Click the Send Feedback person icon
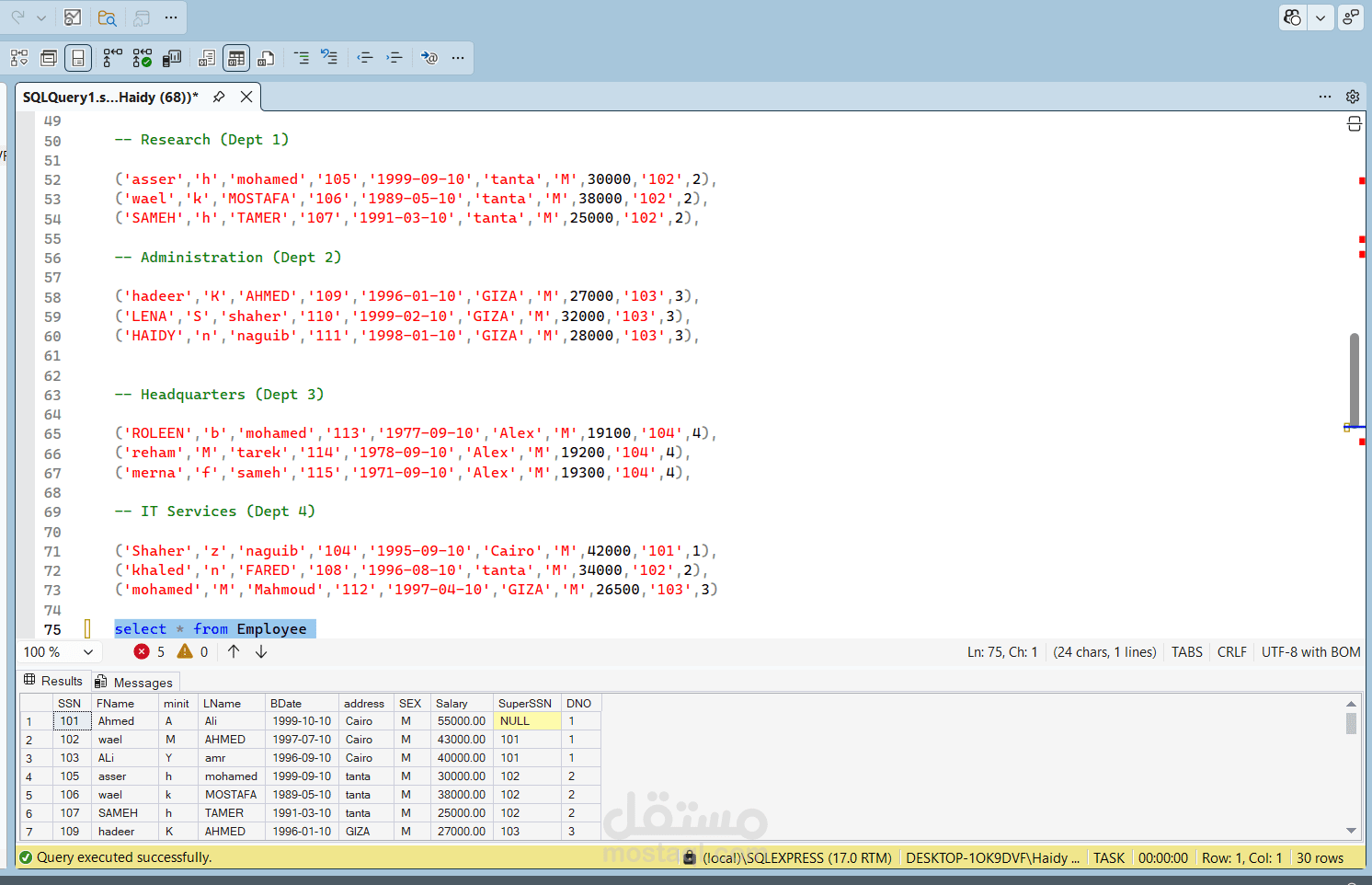1372x885 pixels. coord(1351,17)
